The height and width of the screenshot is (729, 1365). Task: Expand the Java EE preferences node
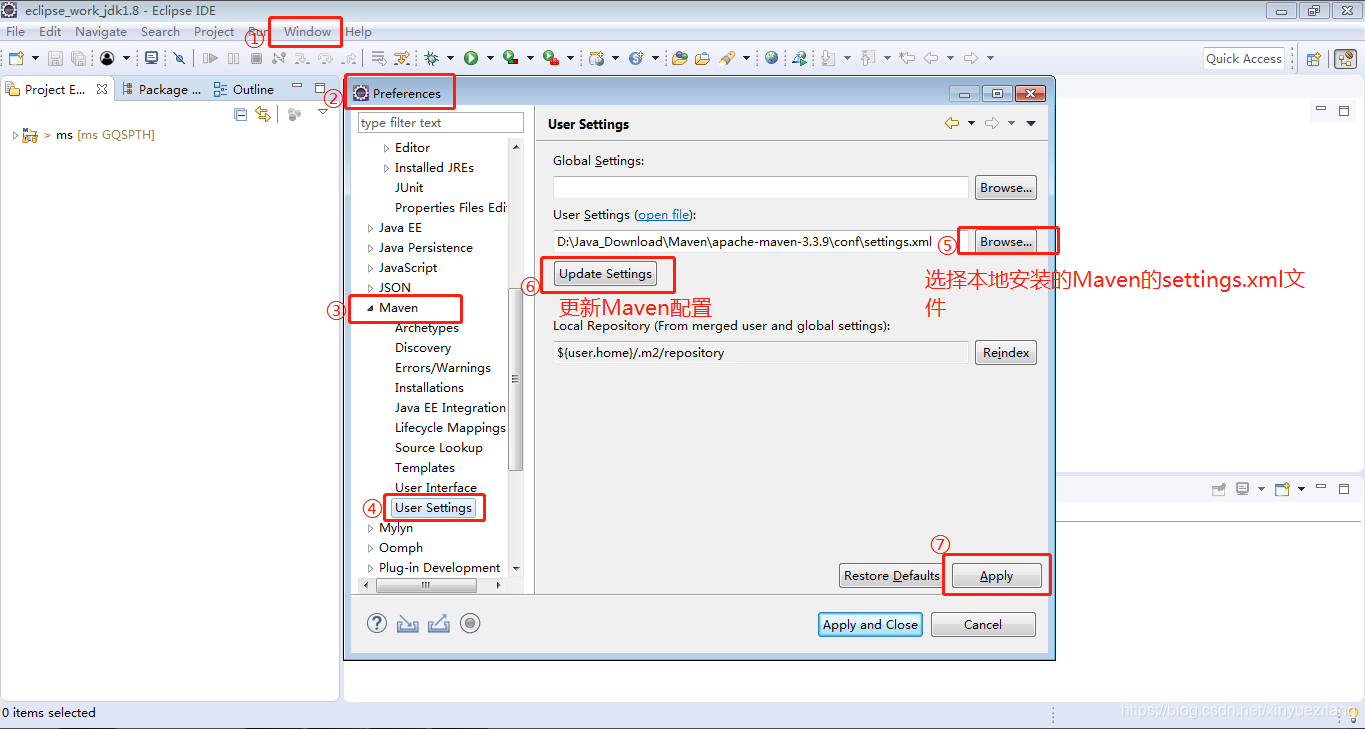pyautogui.click(x=371, y=228)
